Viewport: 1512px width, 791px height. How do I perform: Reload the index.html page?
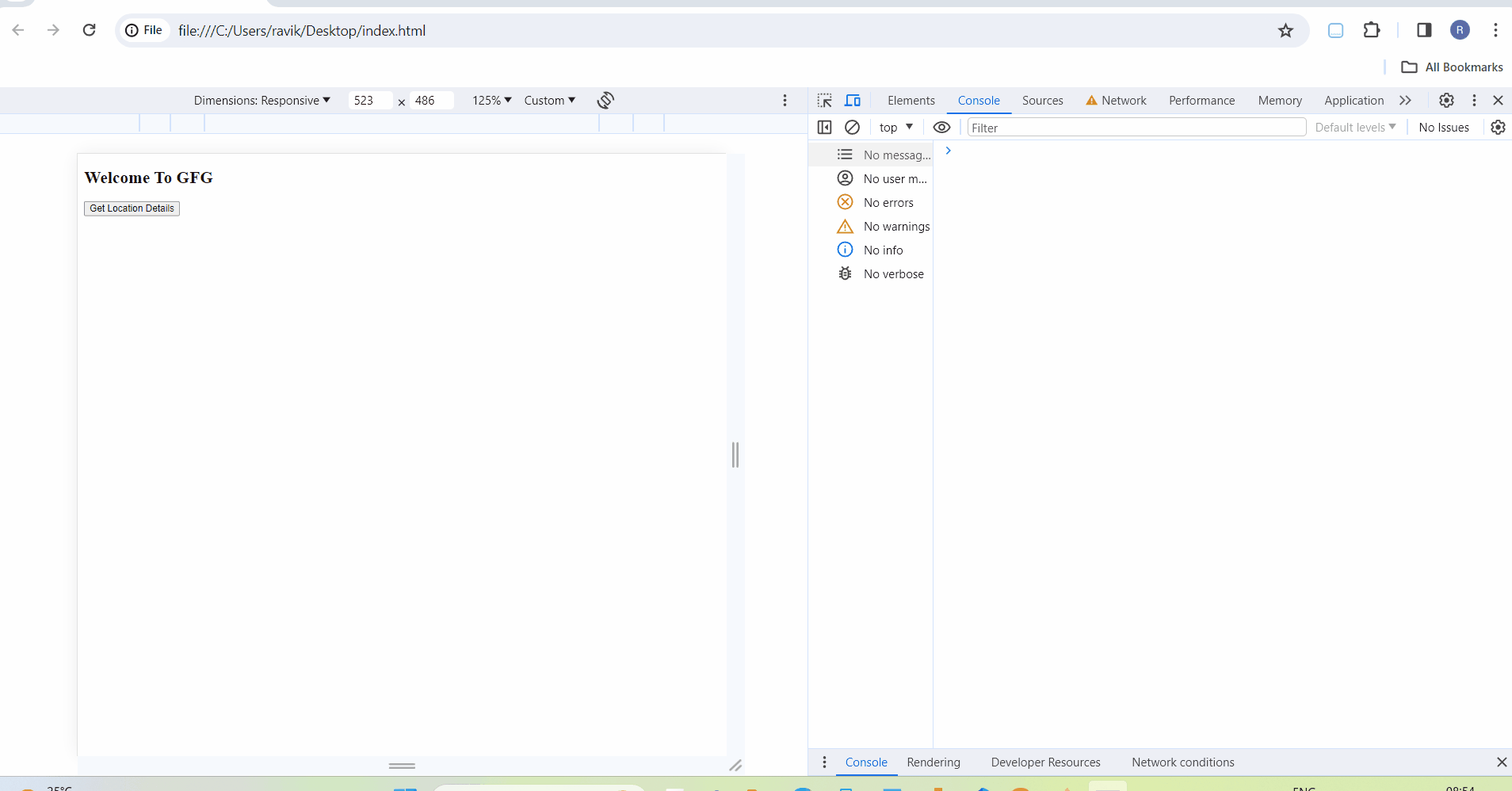pyautogui.click(x=89, y=30)
